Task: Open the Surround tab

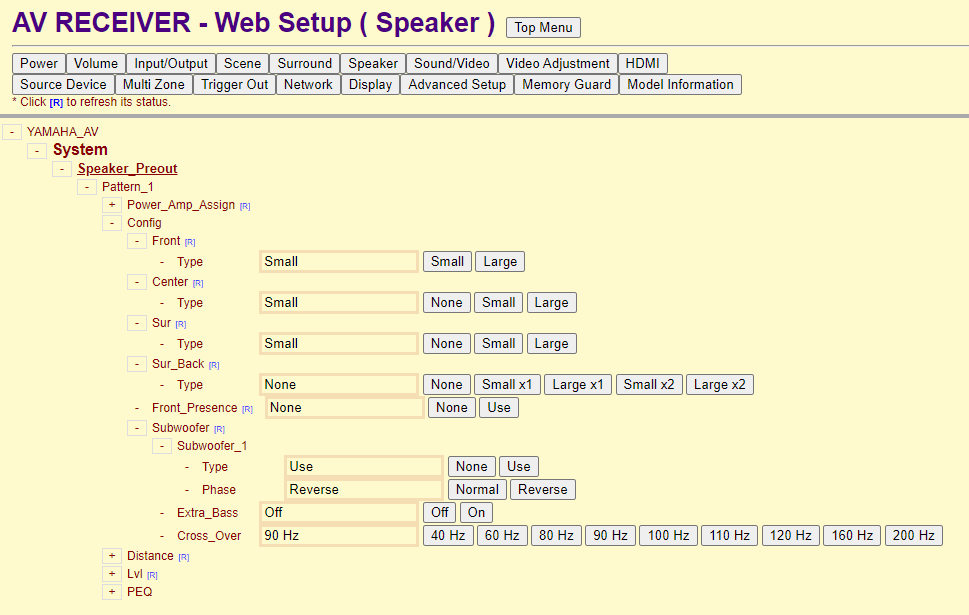Action: coord(305,64)
